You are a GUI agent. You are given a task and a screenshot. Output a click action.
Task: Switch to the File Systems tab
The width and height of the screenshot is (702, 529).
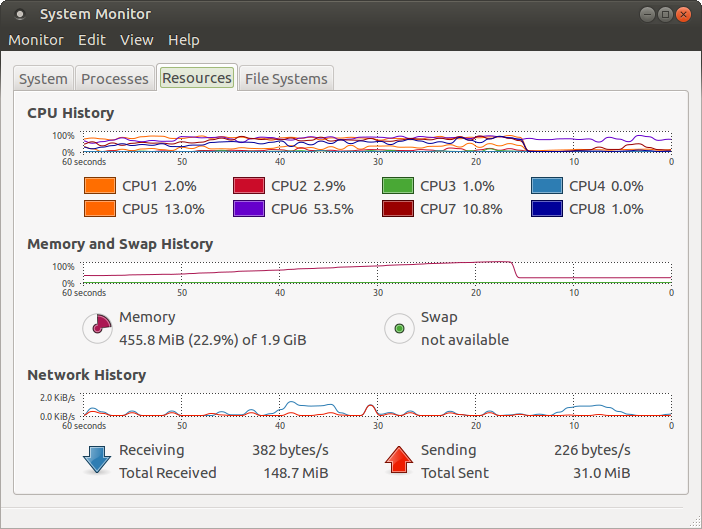pos(286,79)
